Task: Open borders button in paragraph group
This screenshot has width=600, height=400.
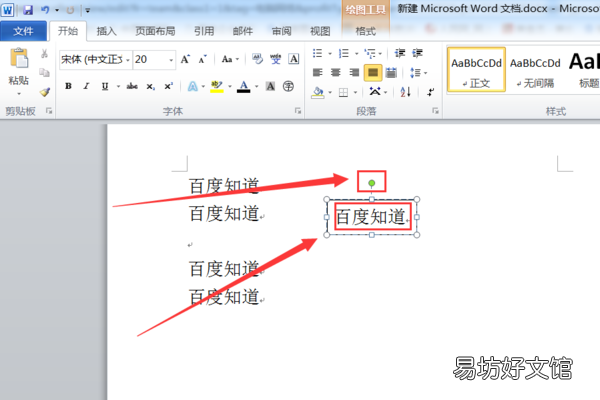Action: [343, 92]
